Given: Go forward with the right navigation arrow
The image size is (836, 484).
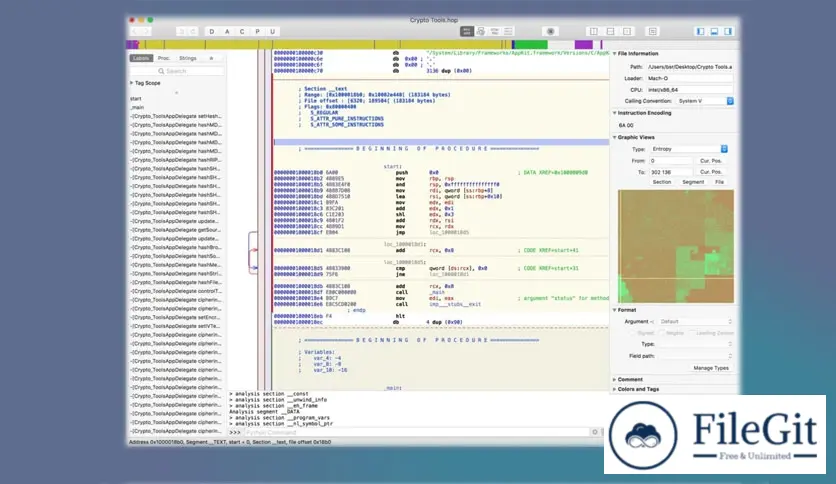Looking at the screenshot, I should point(145,31).
